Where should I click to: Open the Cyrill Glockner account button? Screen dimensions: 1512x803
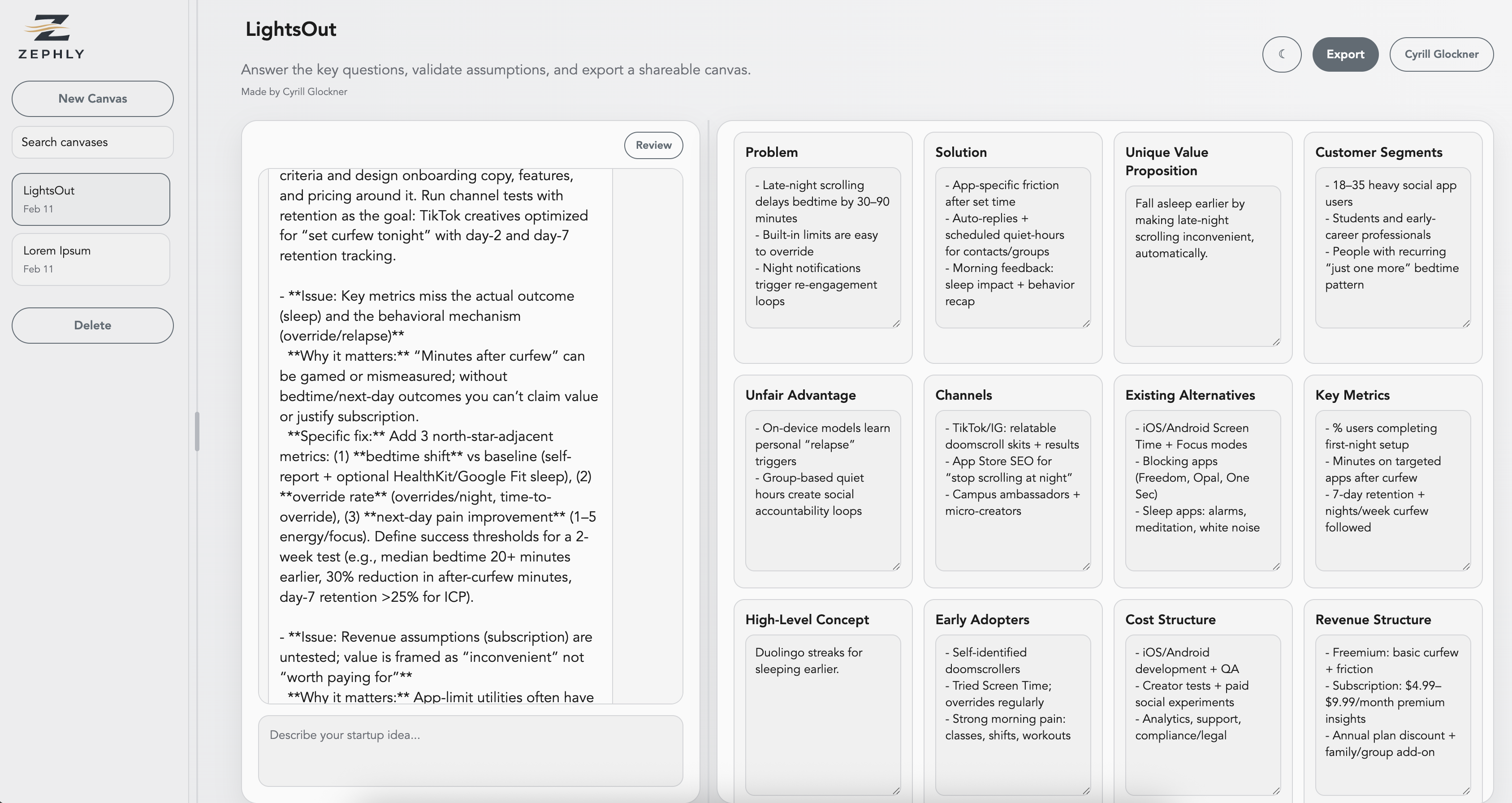[1442, 54]
